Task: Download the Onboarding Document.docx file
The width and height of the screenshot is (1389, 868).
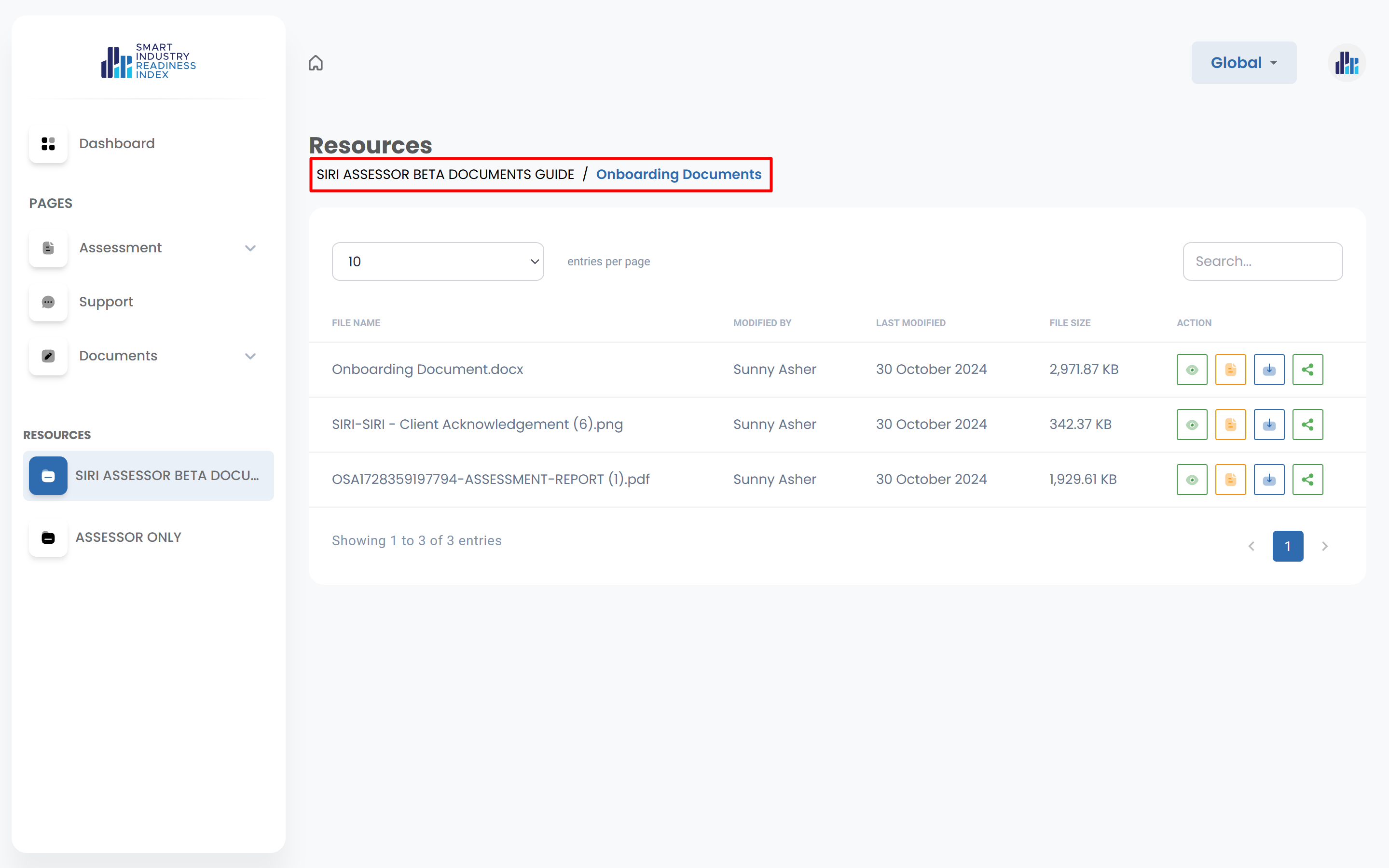Action: click(1268, 370)
